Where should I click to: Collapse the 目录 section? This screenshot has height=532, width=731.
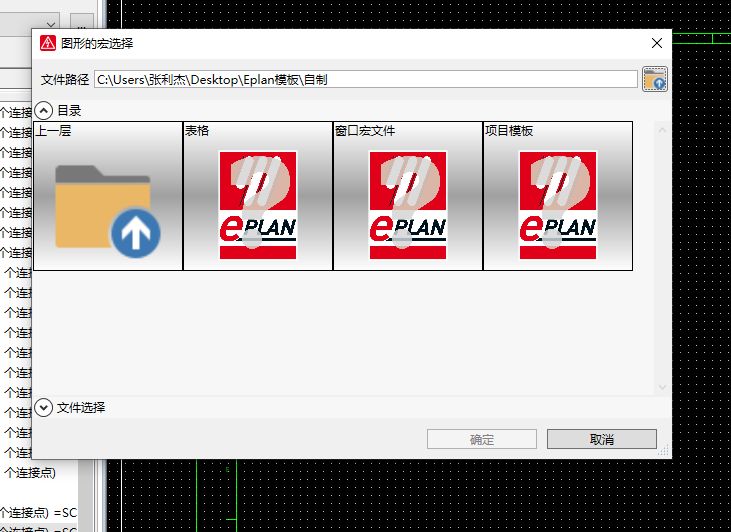click(43, 111)
